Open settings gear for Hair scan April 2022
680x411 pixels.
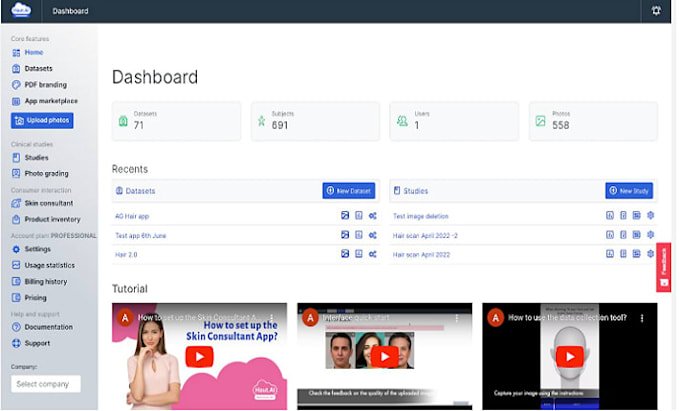(x=651, y=254)
